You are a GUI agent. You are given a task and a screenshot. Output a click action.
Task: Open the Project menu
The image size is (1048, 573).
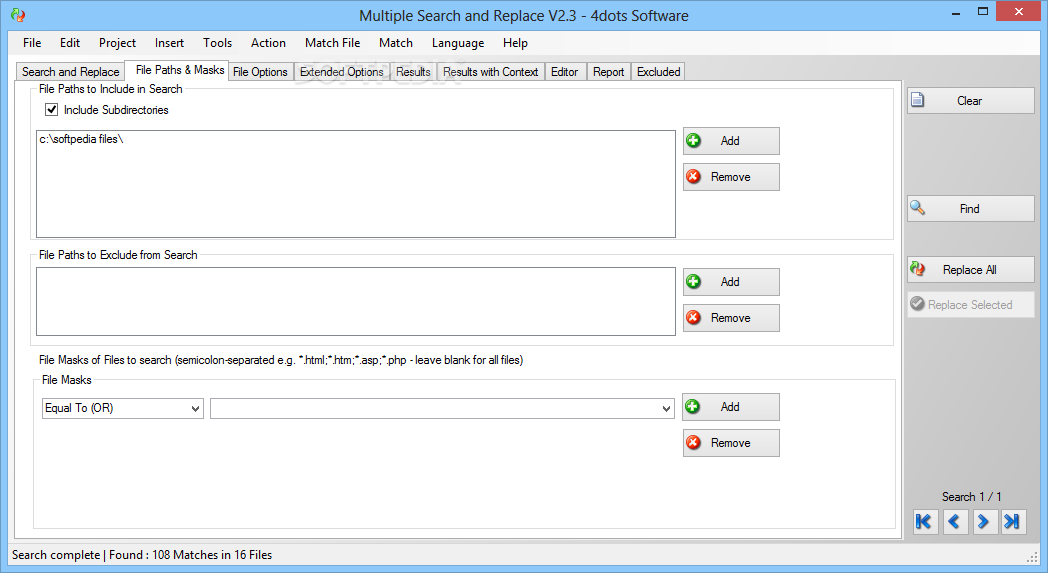[x=118, y=43]
